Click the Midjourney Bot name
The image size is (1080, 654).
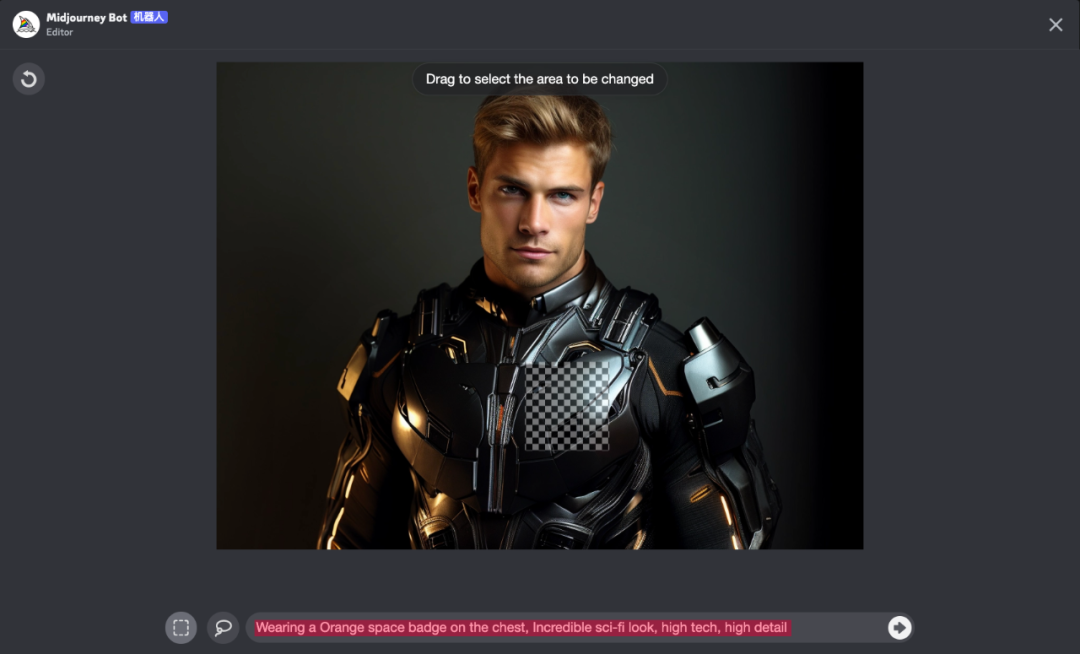pyautogui.click(x=86, y=18)
